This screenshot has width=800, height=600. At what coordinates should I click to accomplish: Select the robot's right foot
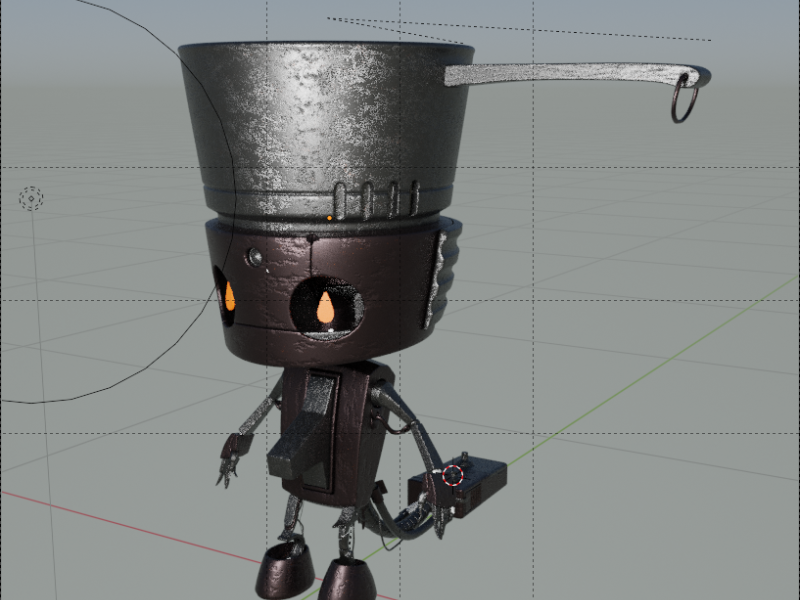[x=347, y=580]
